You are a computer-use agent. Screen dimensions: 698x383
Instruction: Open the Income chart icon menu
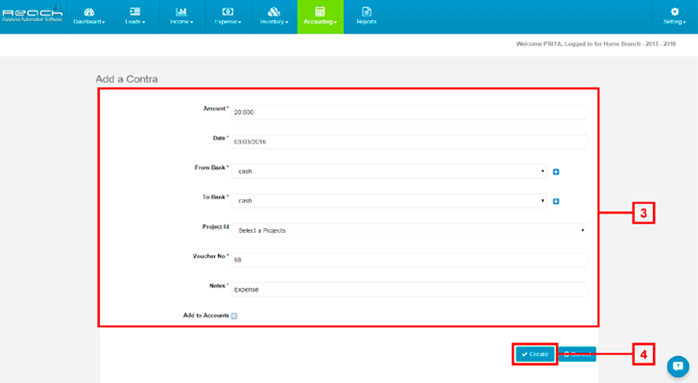pos(181,16)
